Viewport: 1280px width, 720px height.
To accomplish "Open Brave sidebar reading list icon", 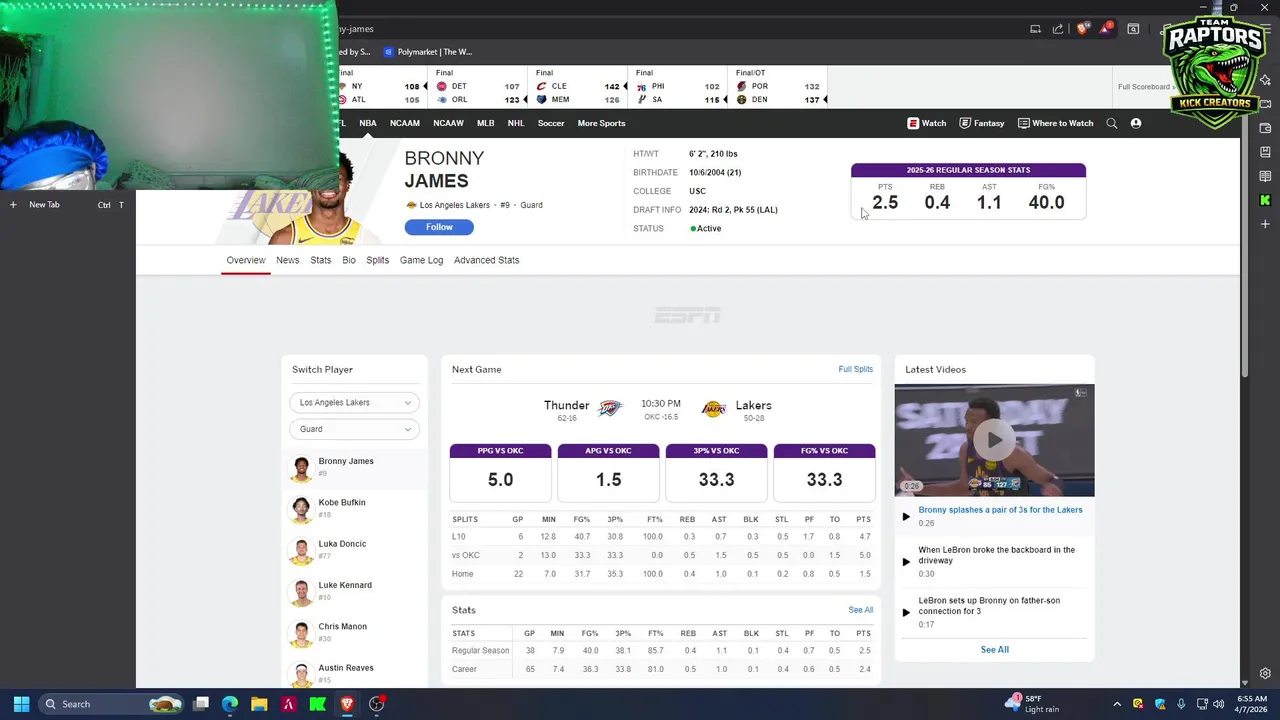I will (1265, 176).
